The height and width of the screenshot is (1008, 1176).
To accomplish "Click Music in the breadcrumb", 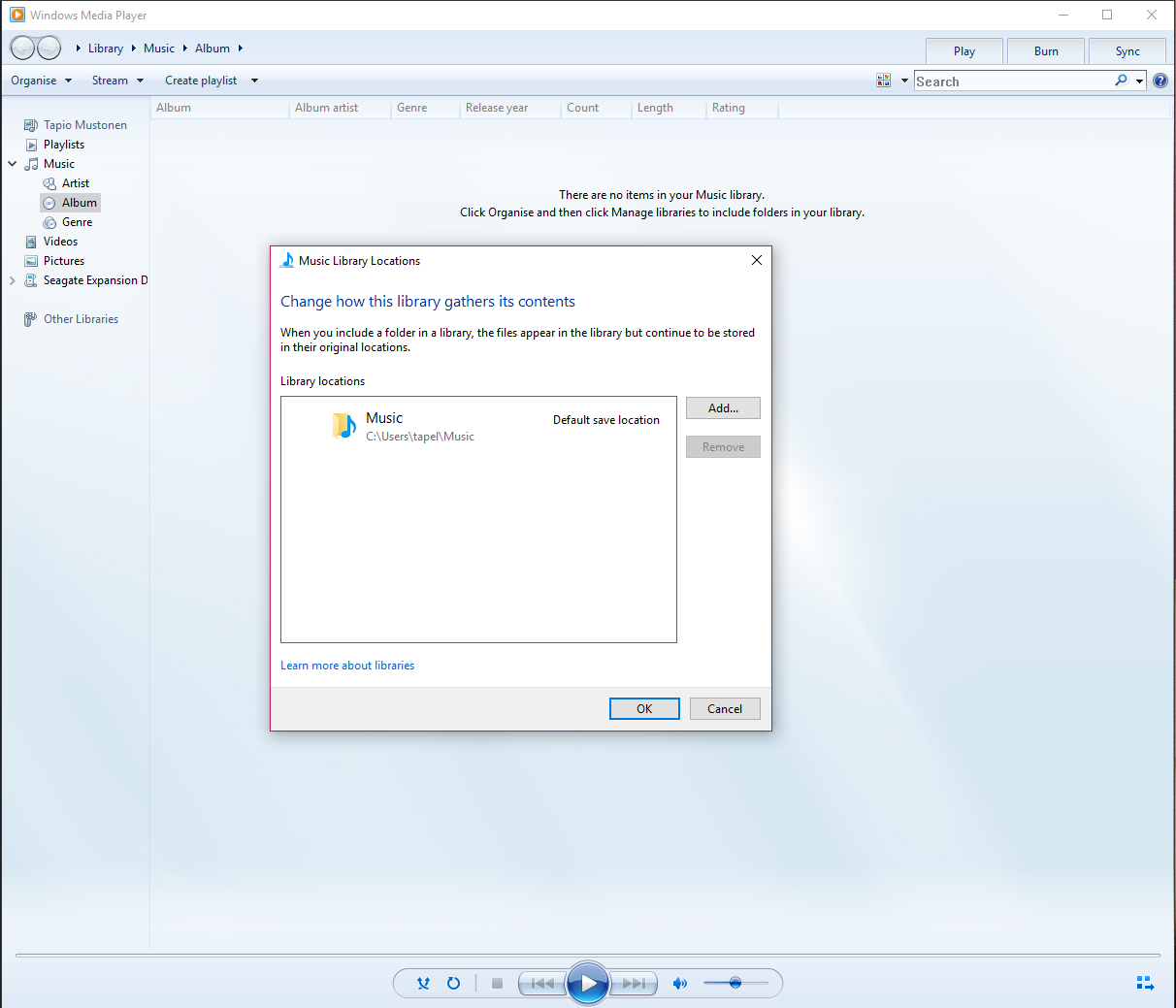I will (x=159, y=49).
